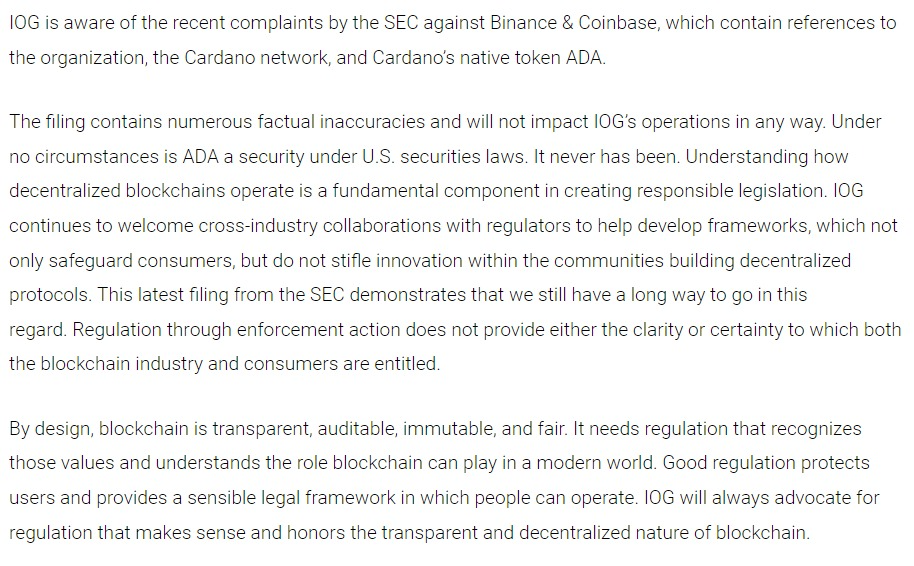Click "native token ADA" text
The height and width of the screenshot is (566, 914).
click(x=532, y=58)
